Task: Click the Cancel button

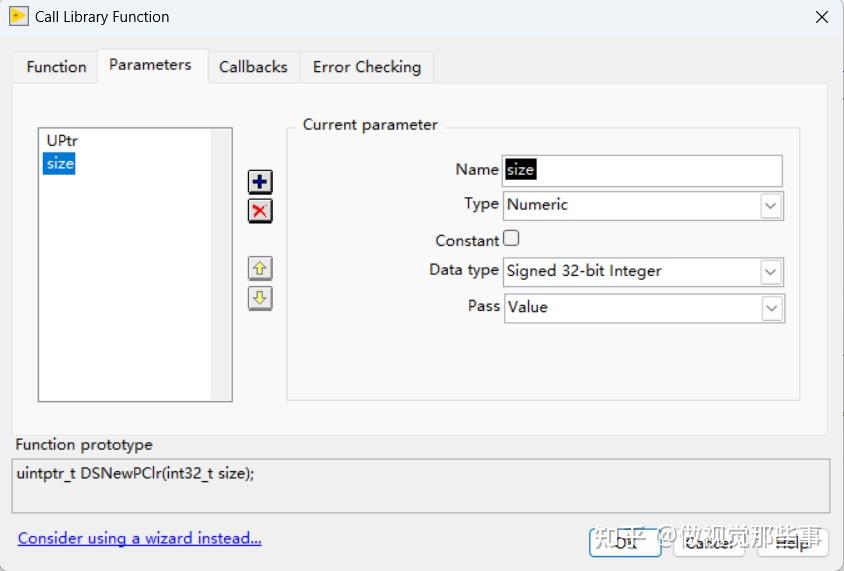Action: tap(709, 542)
